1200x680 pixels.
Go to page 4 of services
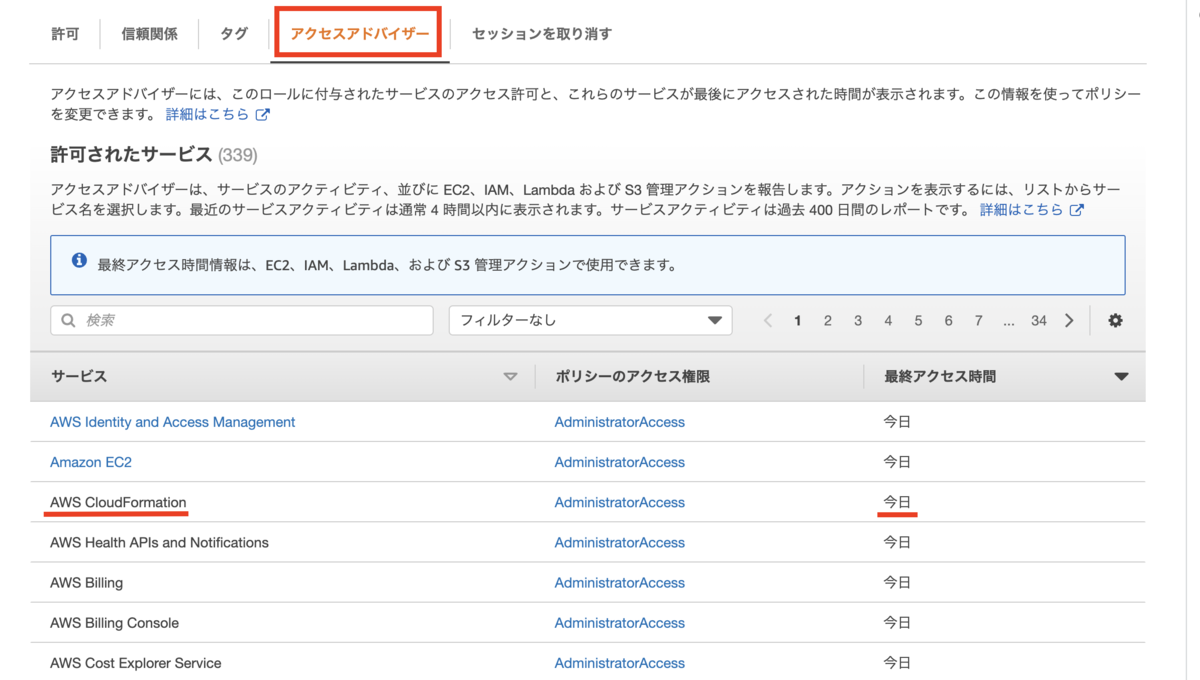888,321
